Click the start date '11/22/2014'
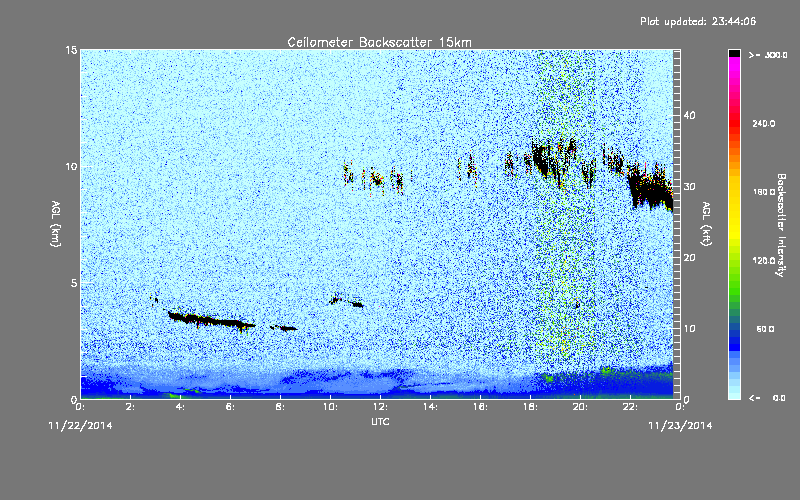This screenshot has width=800, height=500. click(80, 426)
